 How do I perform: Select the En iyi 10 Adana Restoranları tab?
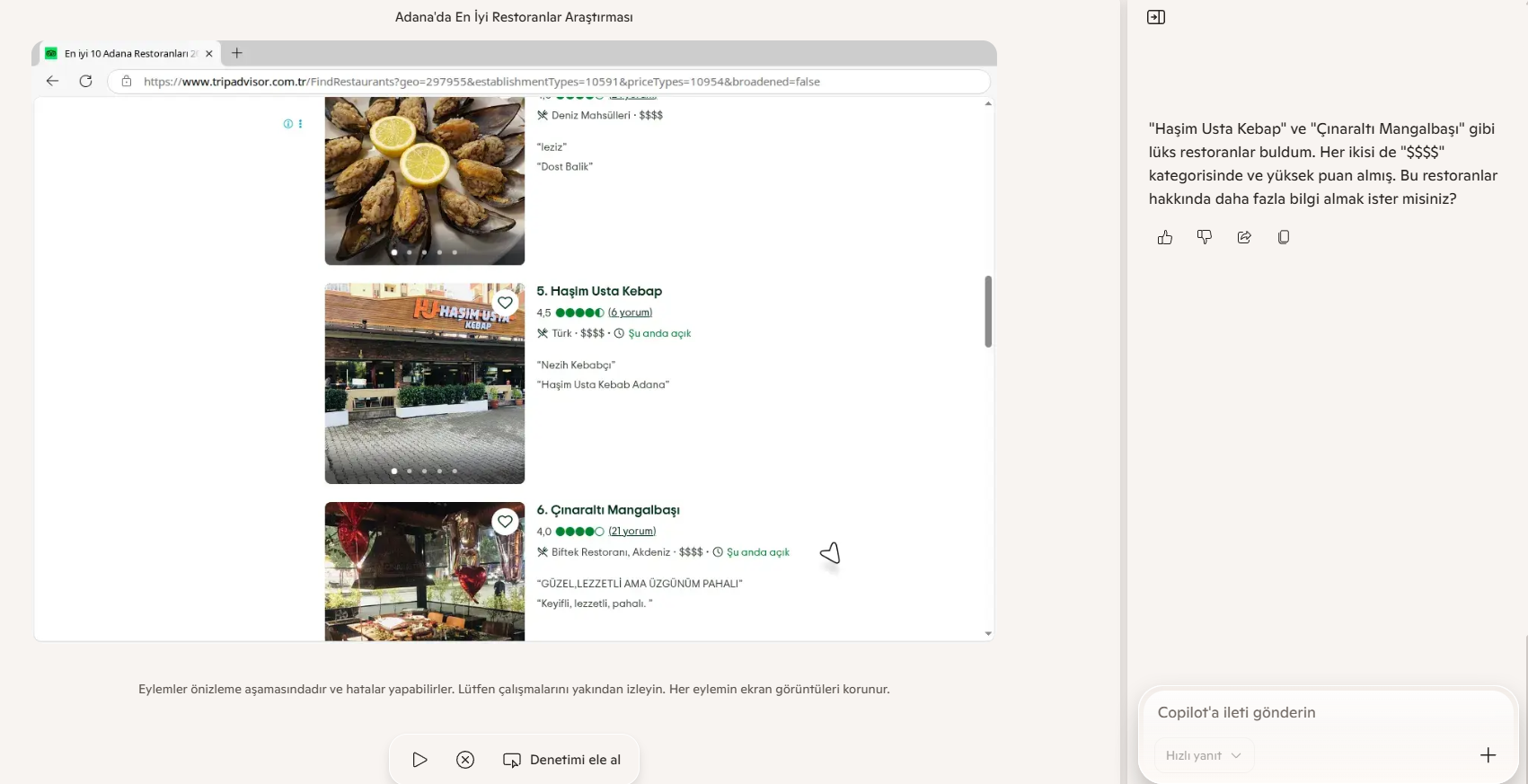point(130,54)
